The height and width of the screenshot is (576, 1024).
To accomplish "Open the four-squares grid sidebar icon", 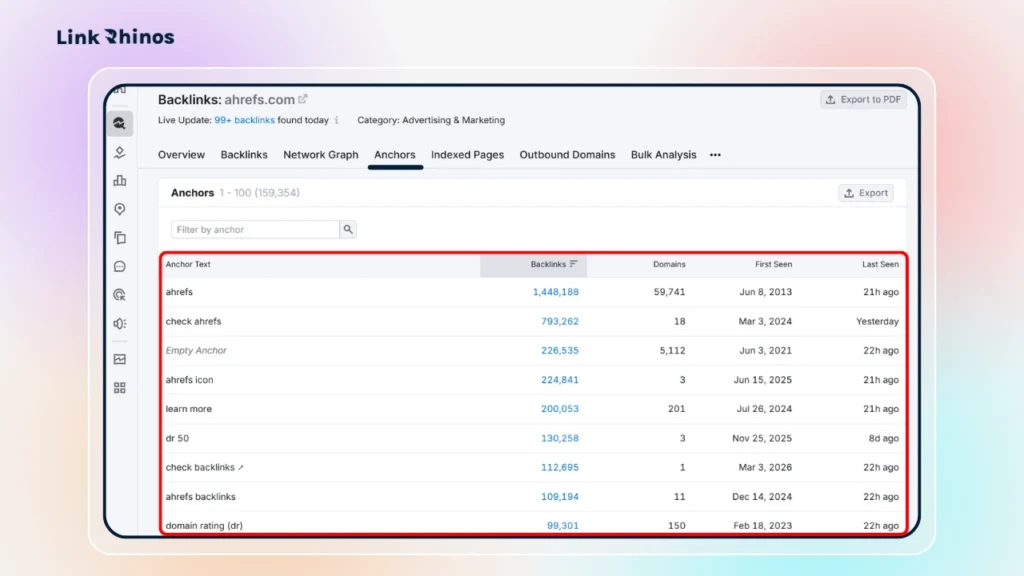I will [x=120, y=388].
